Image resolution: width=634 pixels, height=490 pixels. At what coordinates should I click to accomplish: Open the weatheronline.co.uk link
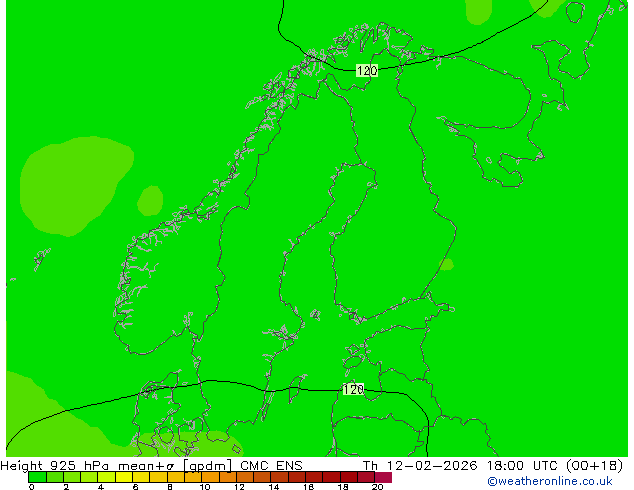tap(549, 481)
